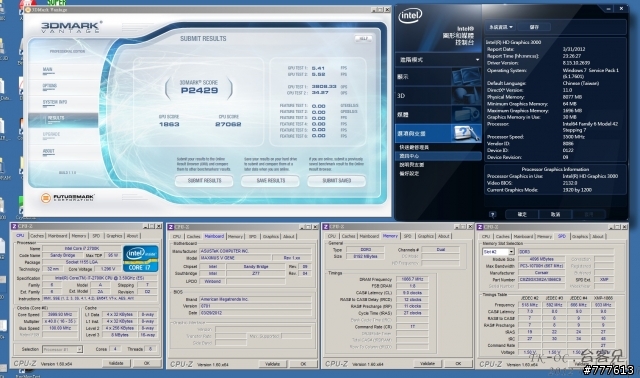Screen dimensions: 640x378
Task: Click Validate button in CPU-Z CPU window
Action: point(116,363)
